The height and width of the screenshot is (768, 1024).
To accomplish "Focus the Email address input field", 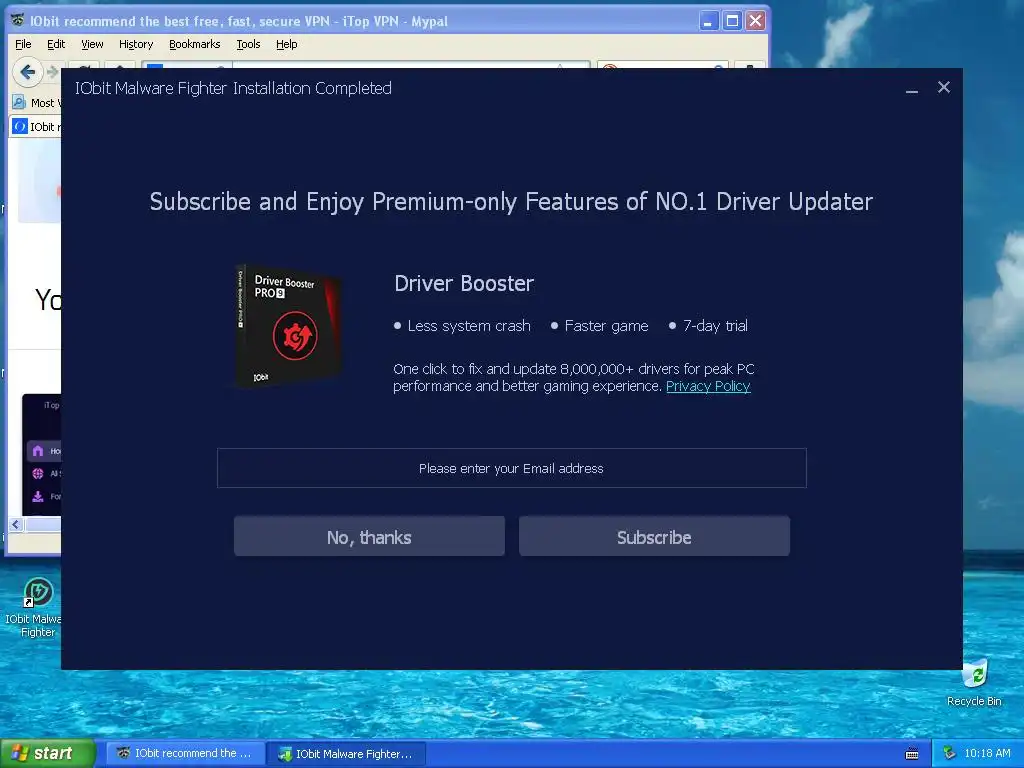I will coord(511,468).
